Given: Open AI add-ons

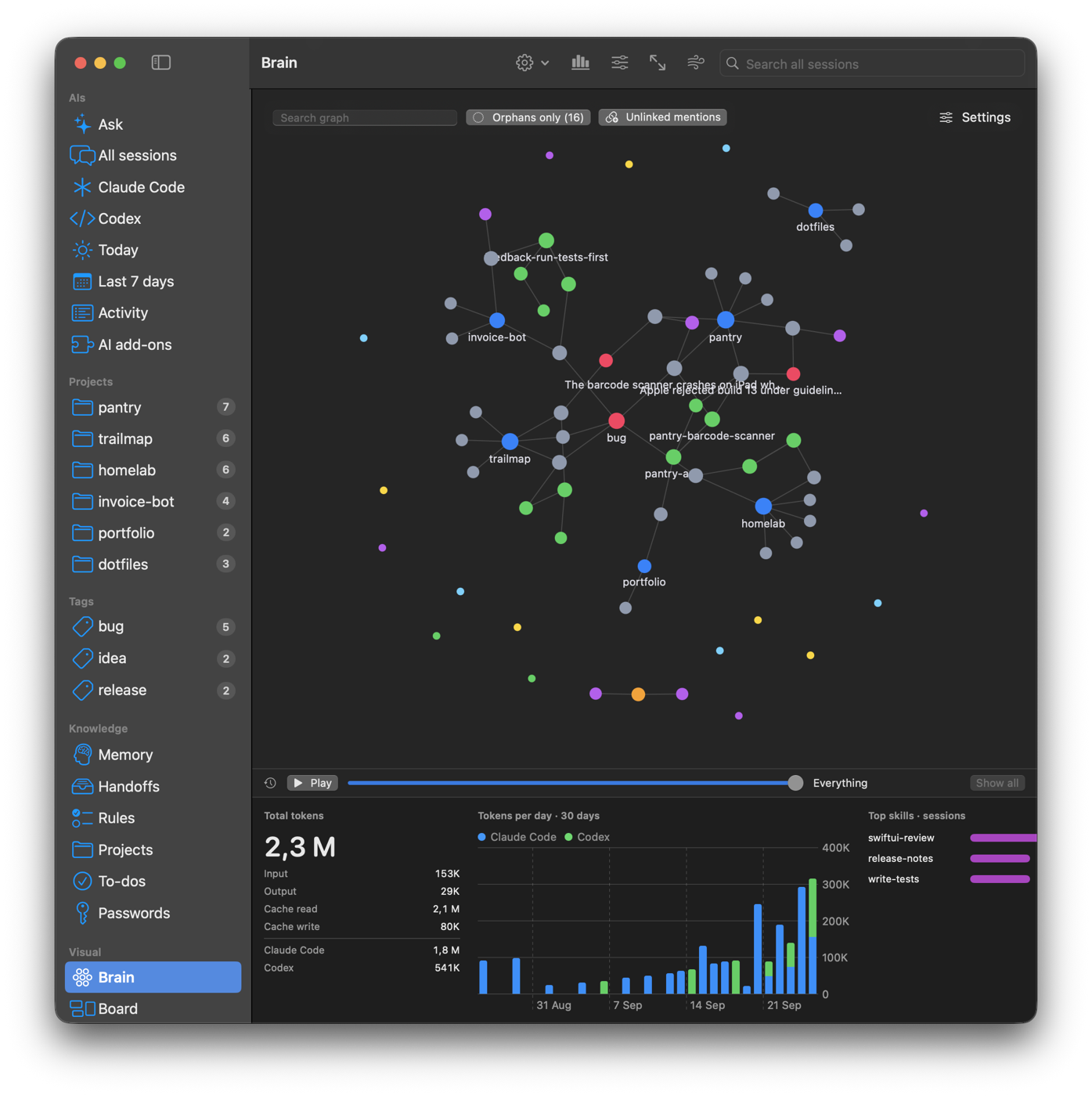Looking at the screenshot, I should pos(153,344).
